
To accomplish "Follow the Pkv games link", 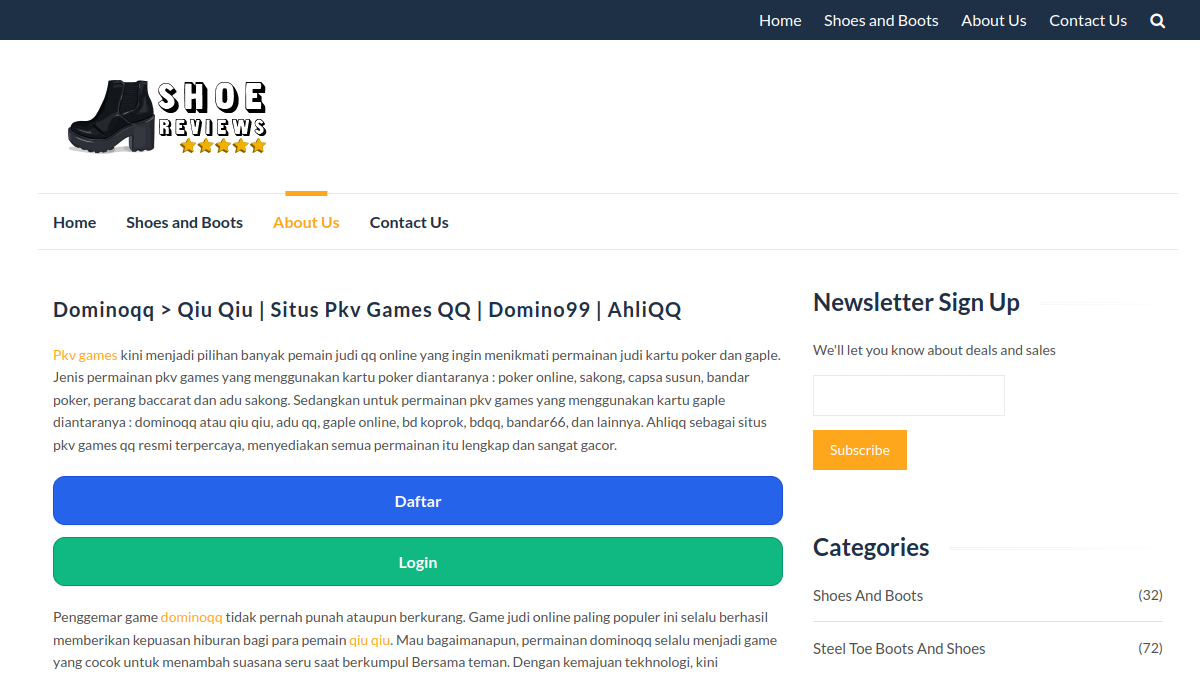I will [x=85, y=355].
